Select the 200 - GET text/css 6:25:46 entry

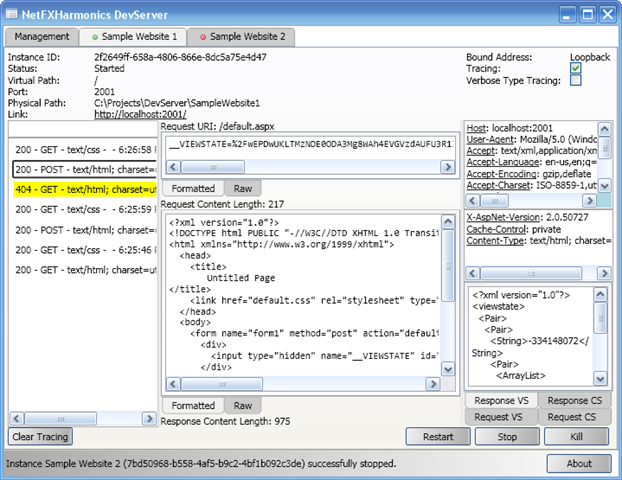point(85,250)
